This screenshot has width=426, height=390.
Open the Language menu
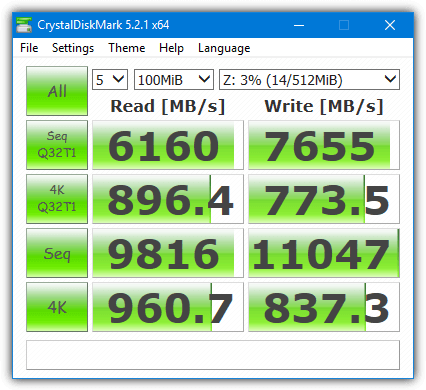[x=224, y=48]
